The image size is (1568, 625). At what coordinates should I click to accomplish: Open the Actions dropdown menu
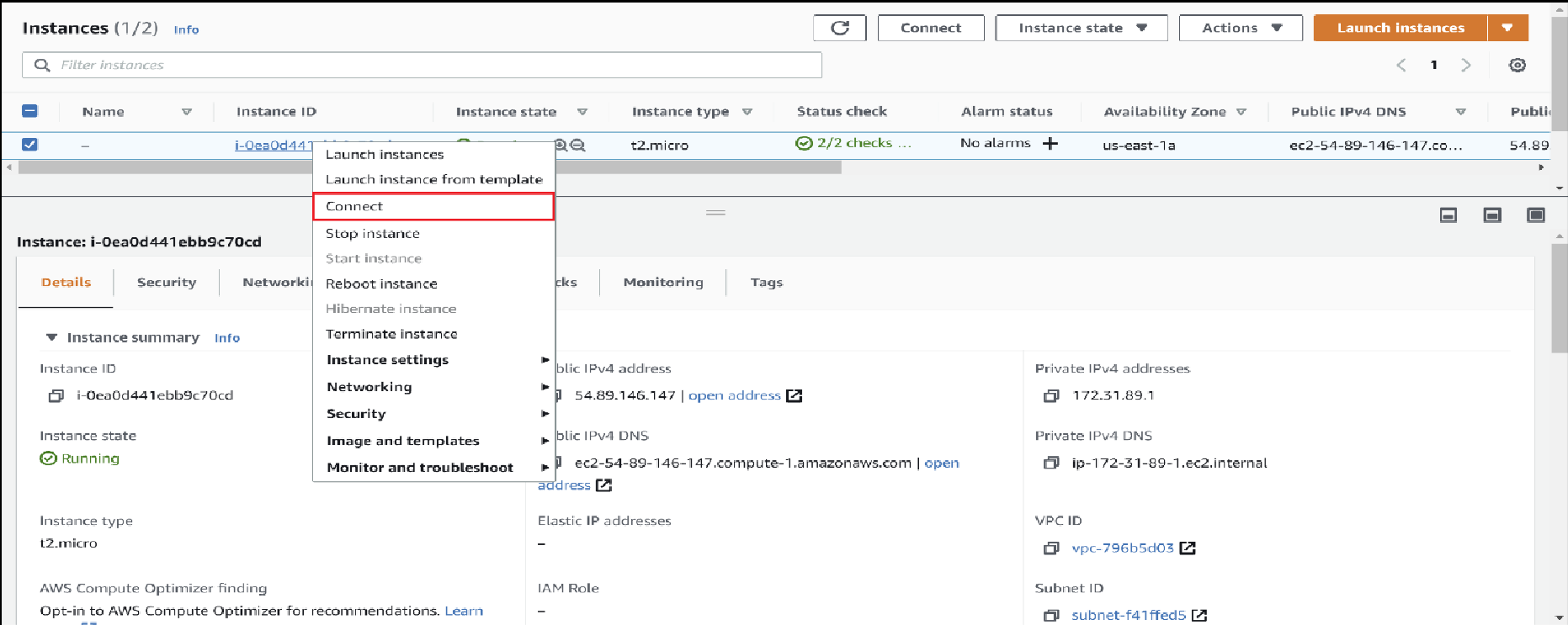point(1240,28)
